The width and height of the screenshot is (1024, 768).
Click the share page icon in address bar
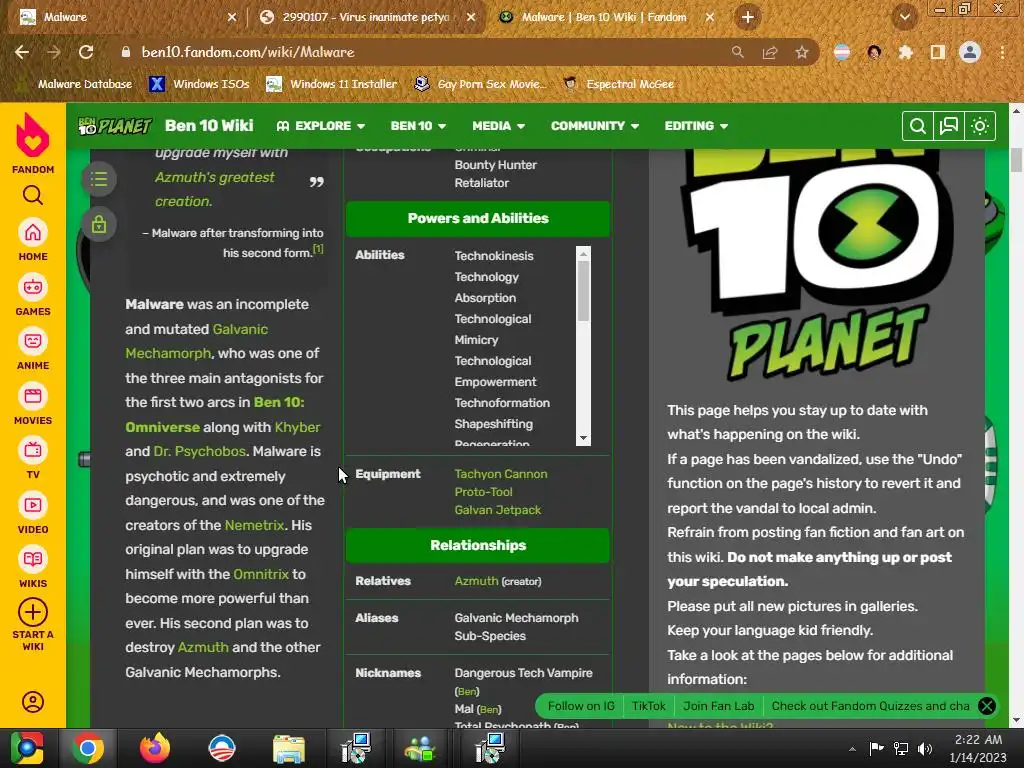770,52
